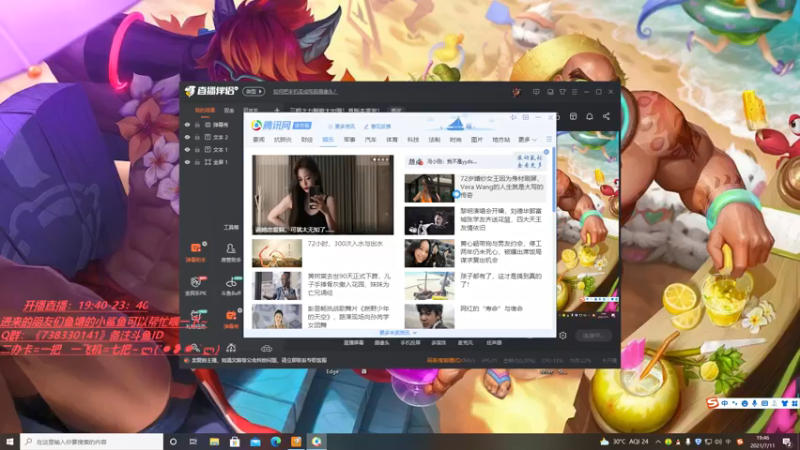Viewport: 800px width, 450px height.
Task: Add 麦克风 microphone source
Action: [x=465, y=343]
